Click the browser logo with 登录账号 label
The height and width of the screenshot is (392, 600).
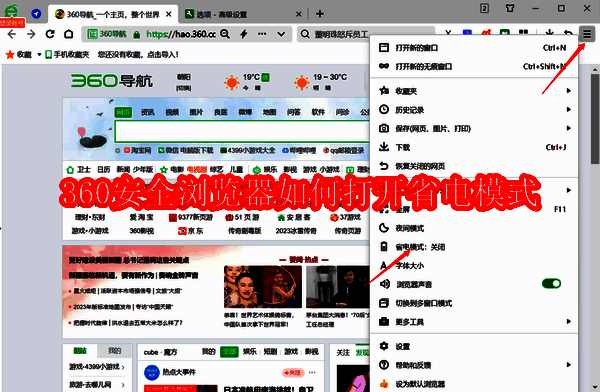click(x=12, y=15)
